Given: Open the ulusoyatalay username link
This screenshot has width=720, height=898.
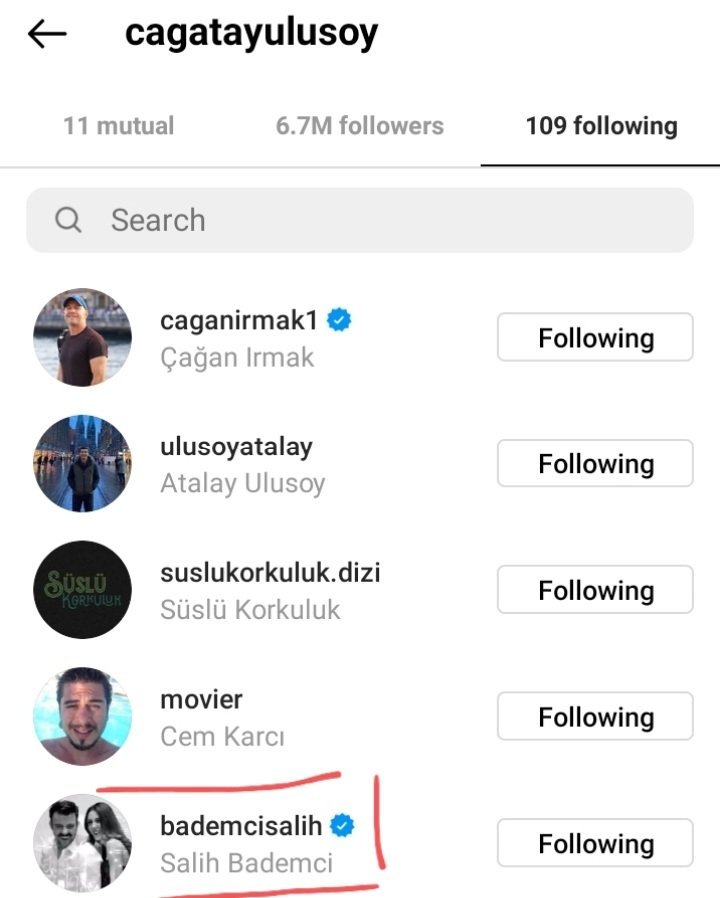Looking at the screenshot, I should (236, 447).
